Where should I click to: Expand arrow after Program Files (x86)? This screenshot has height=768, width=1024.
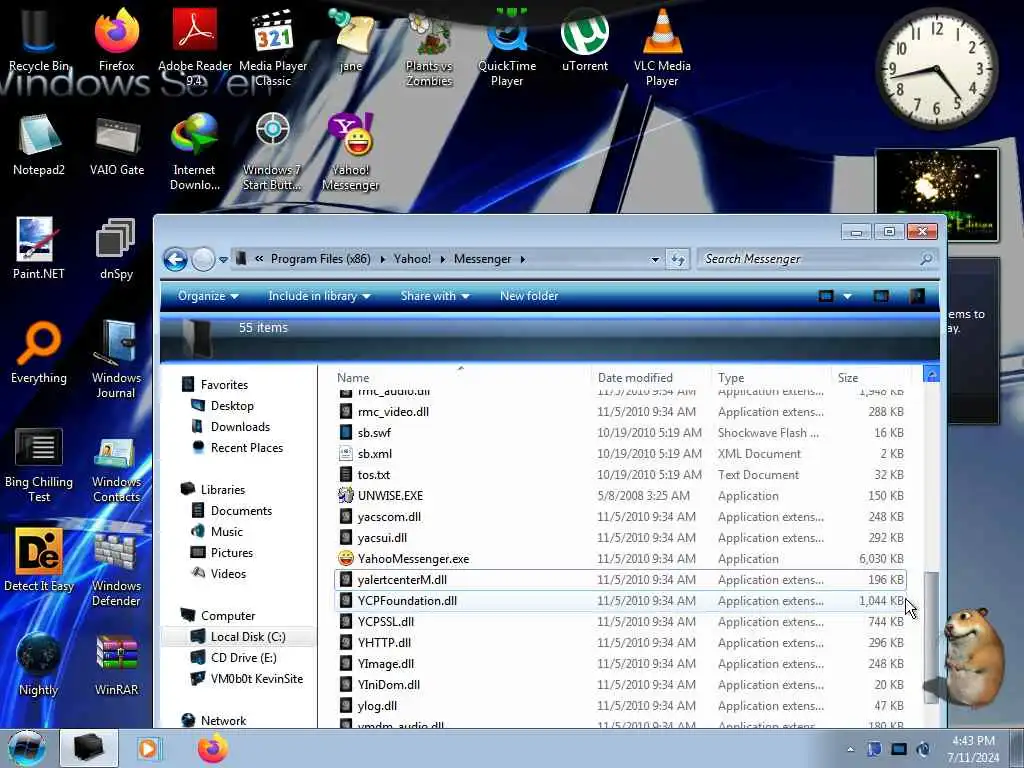point(382,259)
